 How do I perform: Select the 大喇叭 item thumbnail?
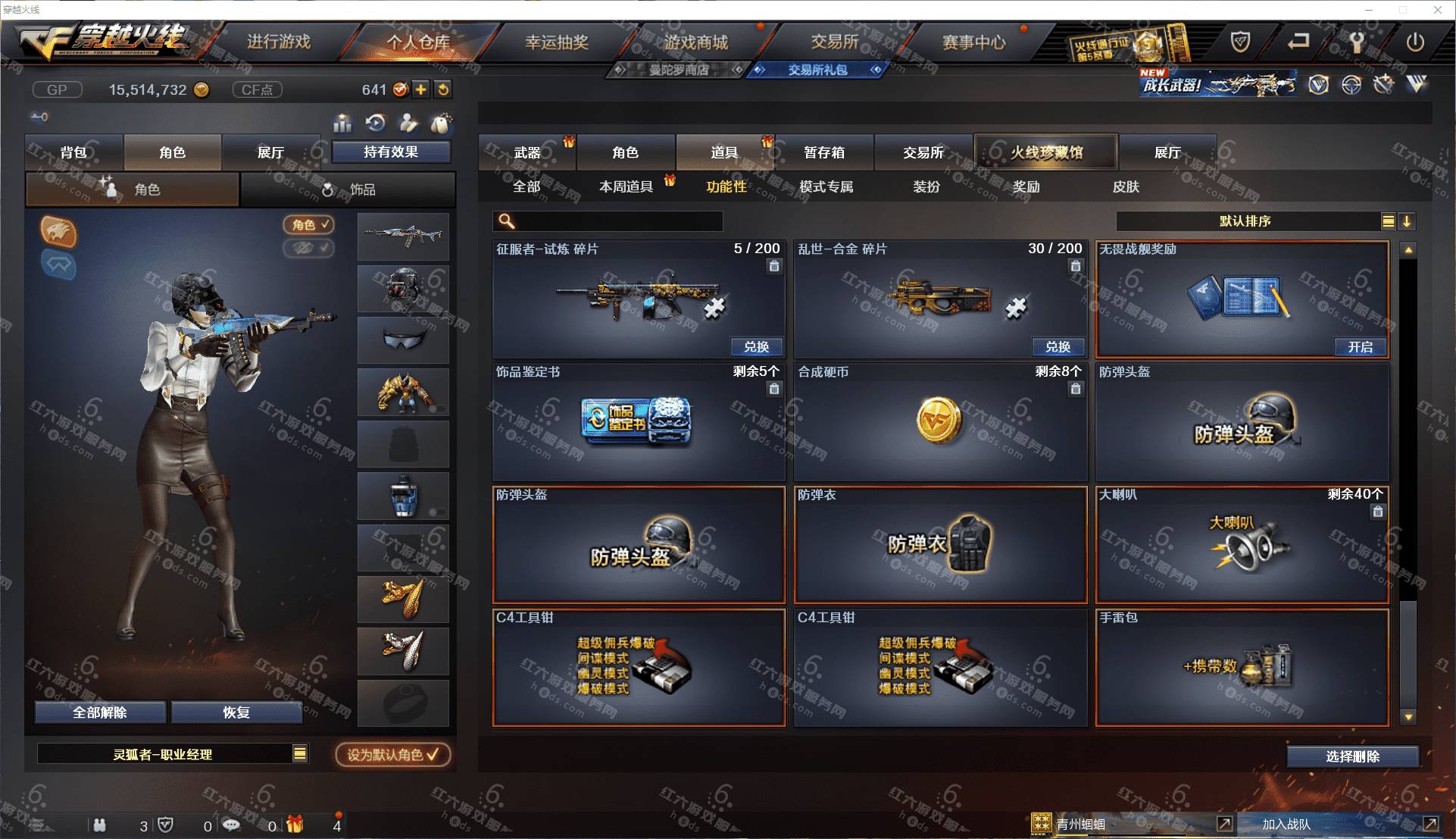(1242, 545)
